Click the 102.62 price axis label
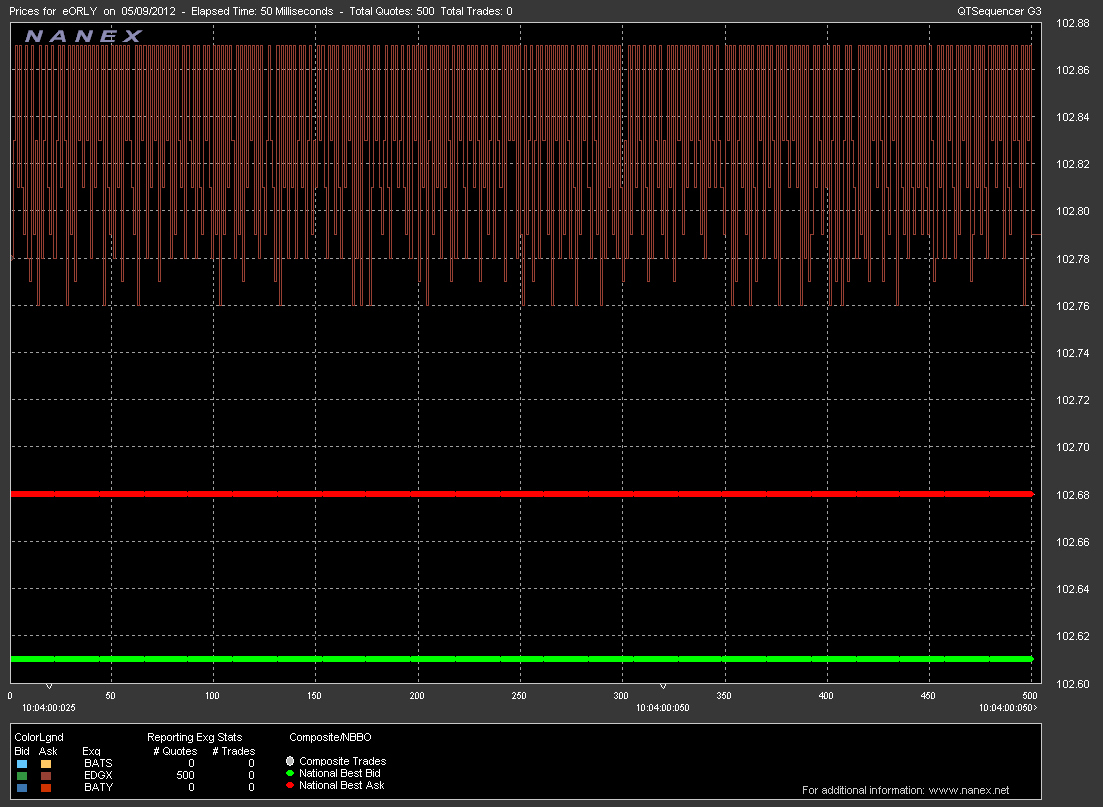Screen dimensions: 1103x807 1073,636
